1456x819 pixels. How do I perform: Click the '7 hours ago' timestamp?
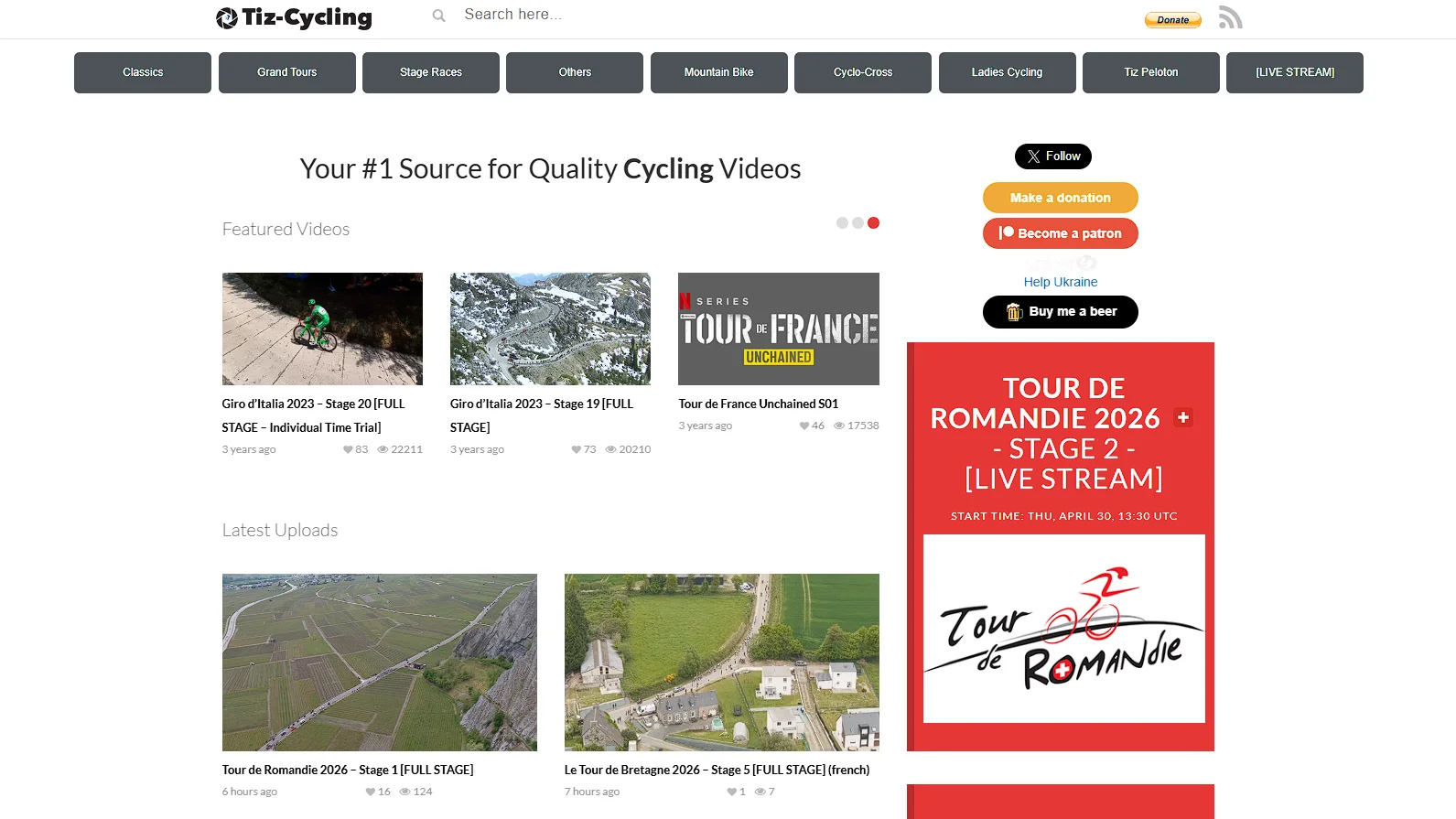592,792
